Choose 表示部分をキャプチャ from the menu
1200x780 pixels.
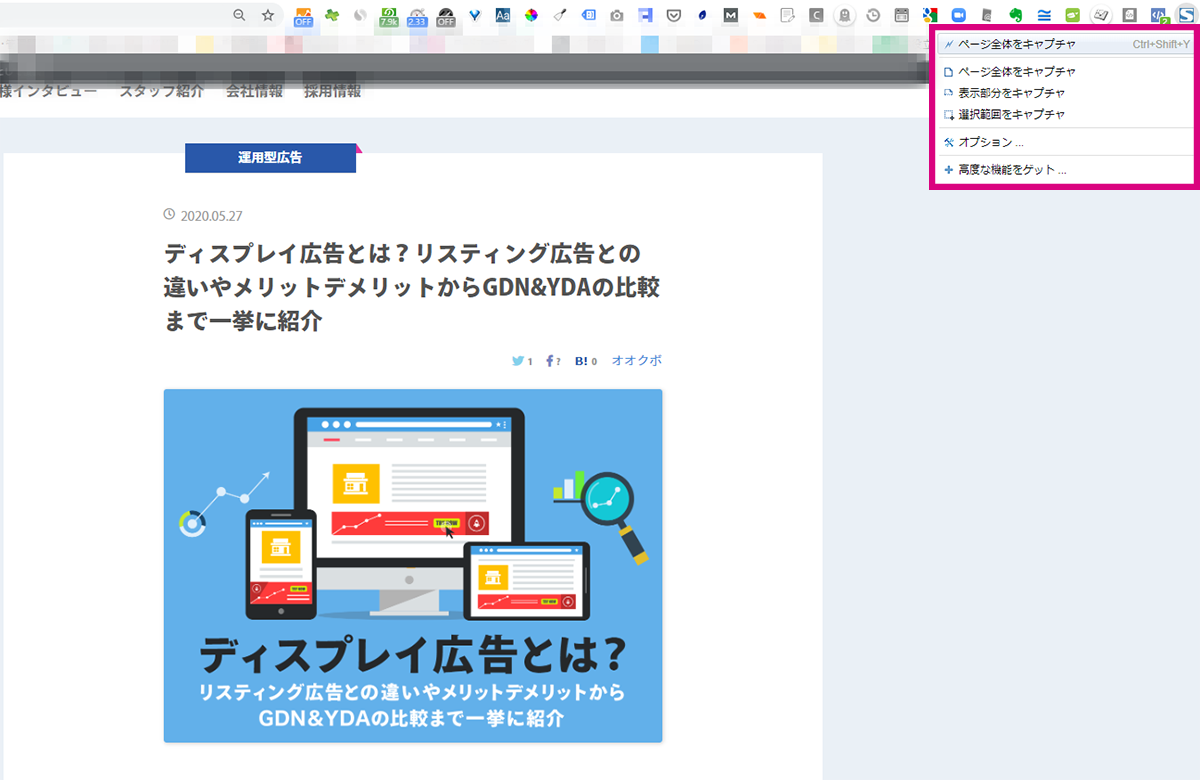(x=1065, y=93)
